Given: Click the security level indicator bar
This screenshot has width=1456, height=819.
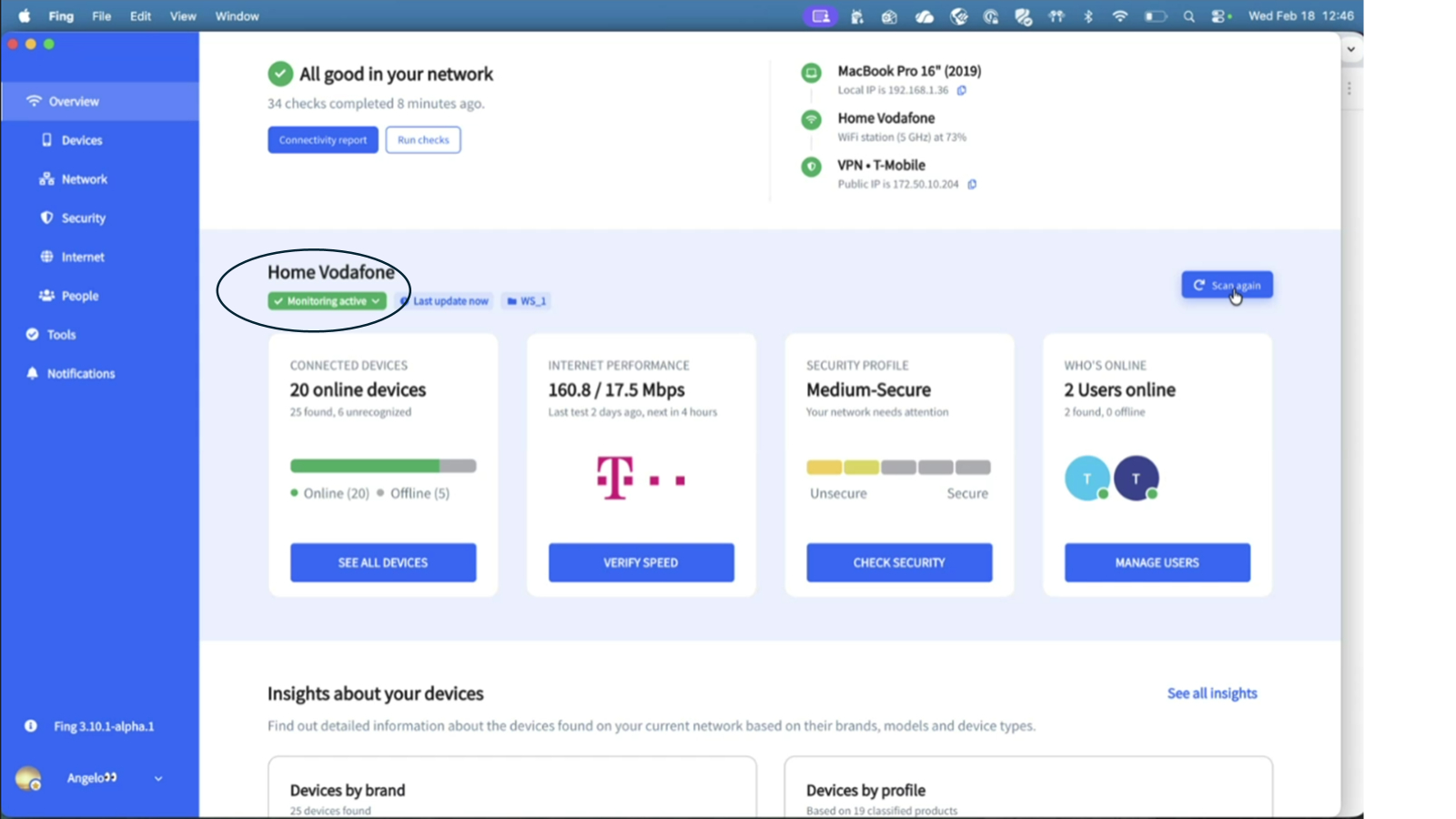Looking at the screenshot, I should pyautogui.click(x=898, y=468).
